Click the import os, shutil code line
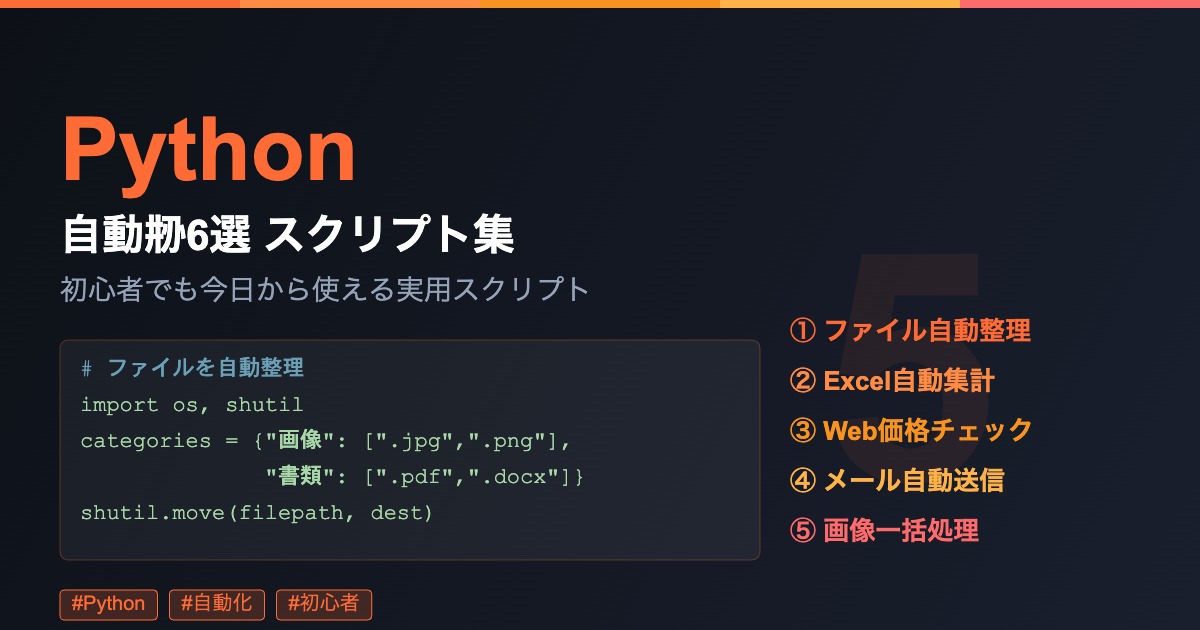 [191, 405]
